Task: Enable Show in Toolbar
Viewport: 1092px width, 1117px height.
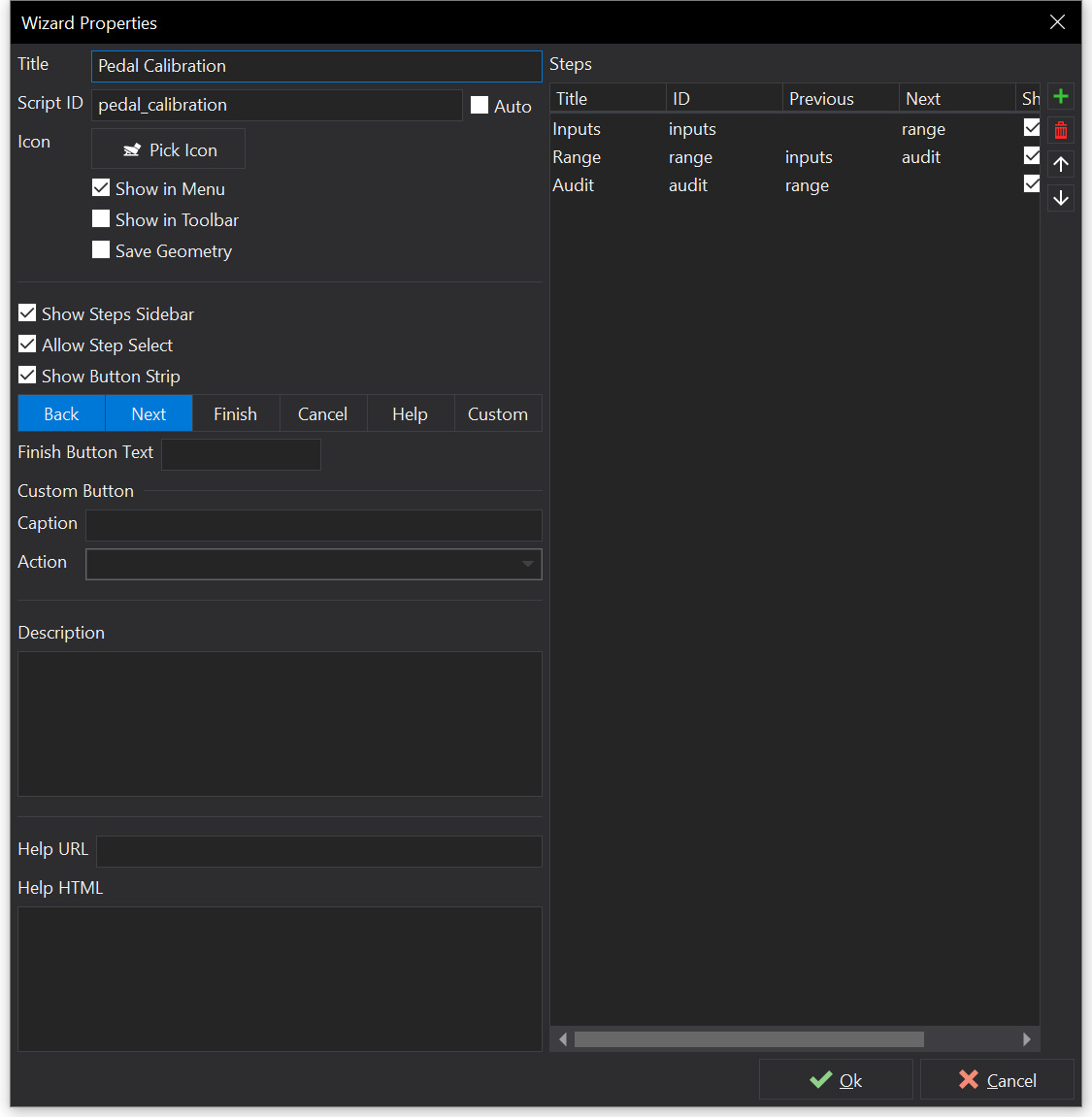Action: coord(101,219)
